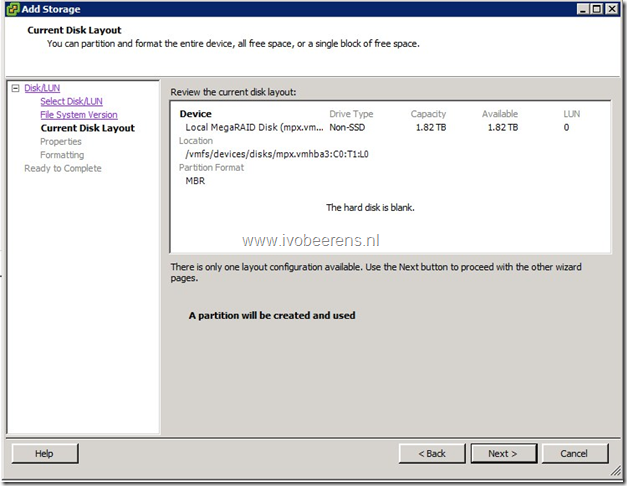The image size is (627, 486).
Task: Close the Add Storage window
Action: click(x=612, y=9)
